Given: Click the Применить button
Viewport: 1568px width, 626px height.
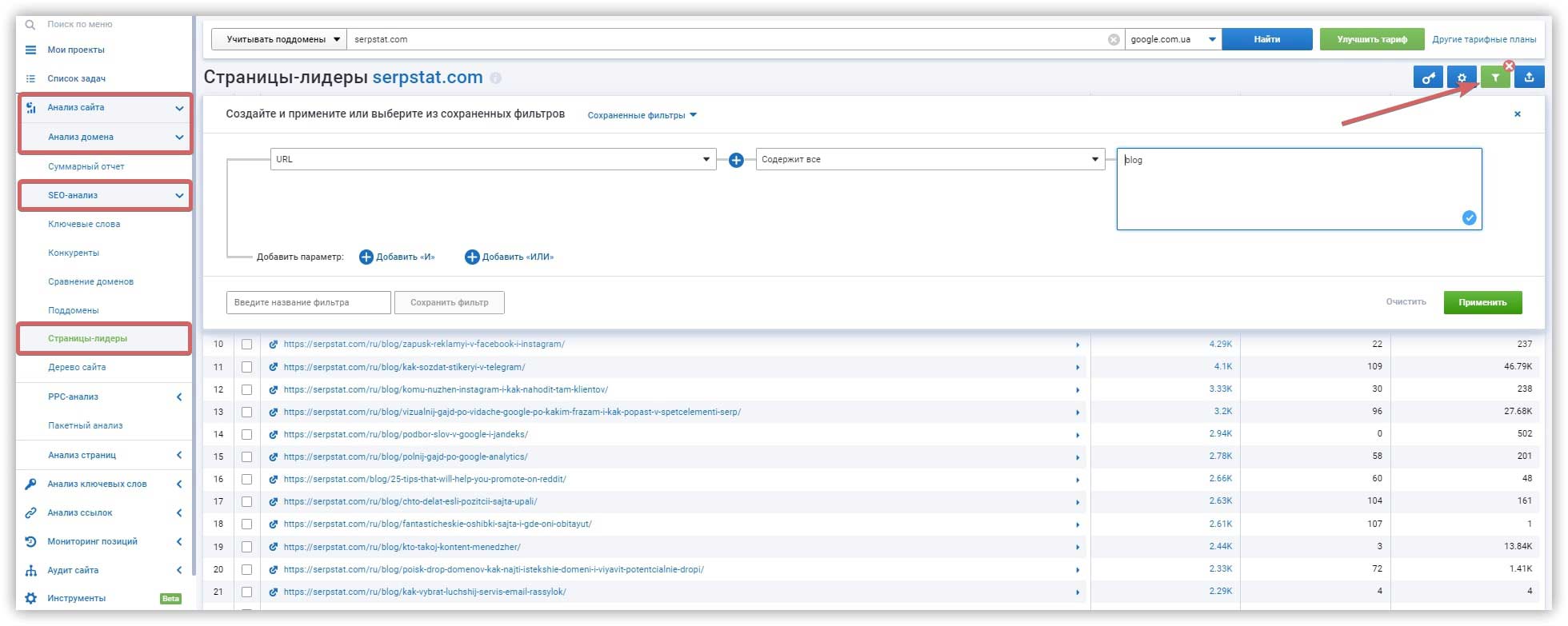Looking at the screenshot, I should click(x=1482, y=302).
